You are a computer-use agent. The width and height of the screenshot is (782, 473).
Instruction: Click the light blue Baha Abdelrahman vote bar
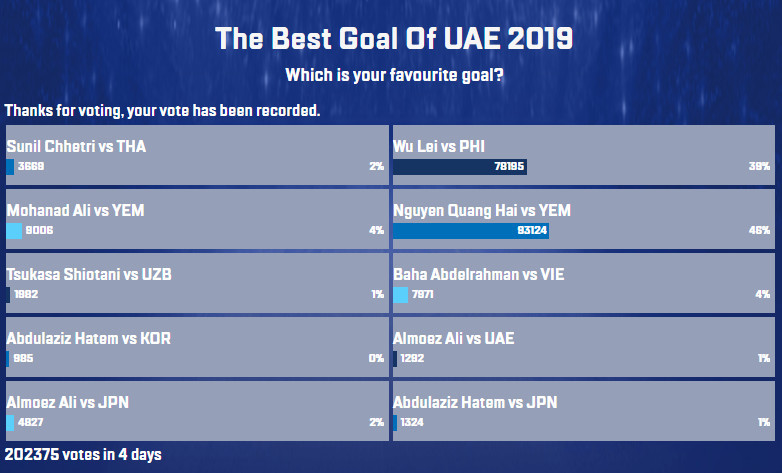click(x=401, y=295)
